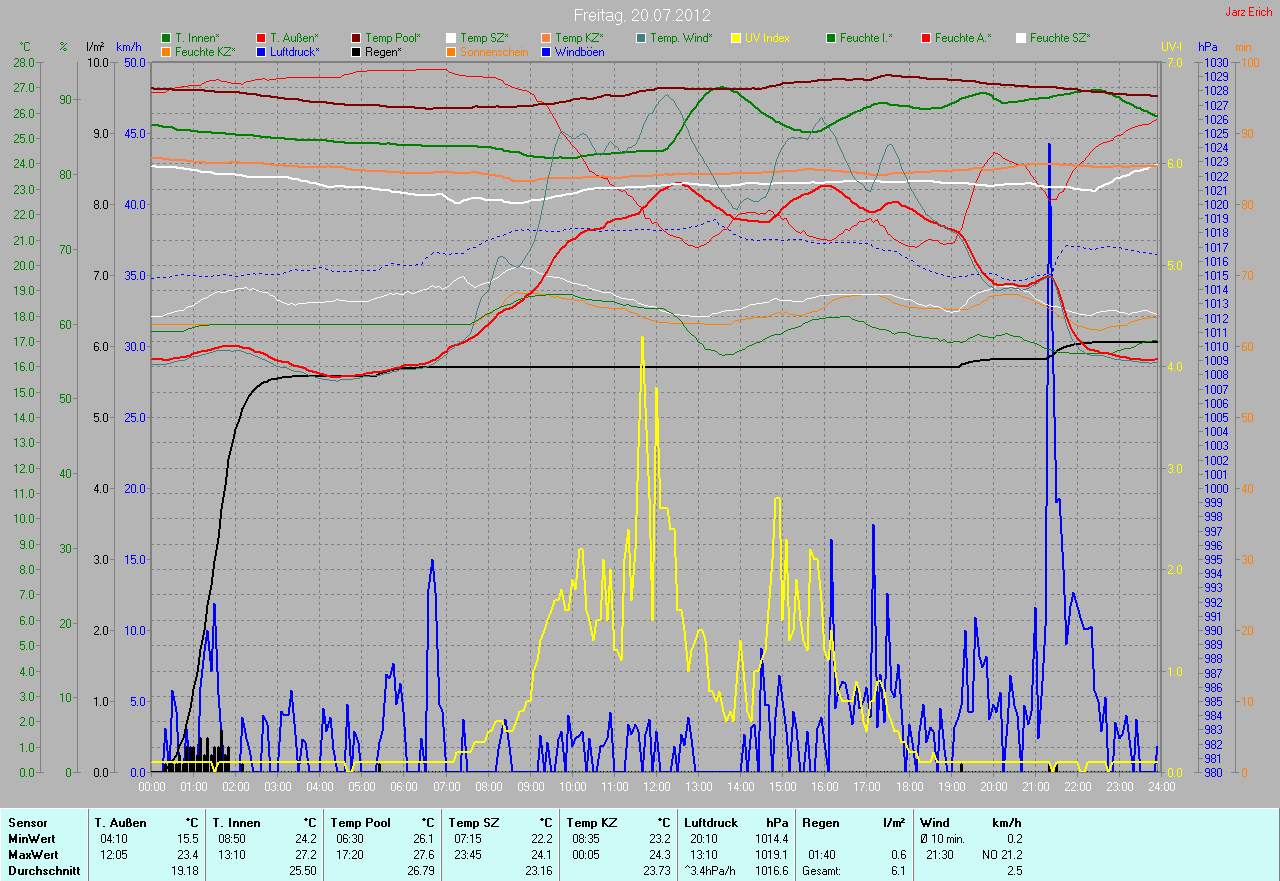The height and width of the screenshot is (881, 1280).
Task: Click the 'Feuchte SZ*' legend label
Action: click(1060, 38)
